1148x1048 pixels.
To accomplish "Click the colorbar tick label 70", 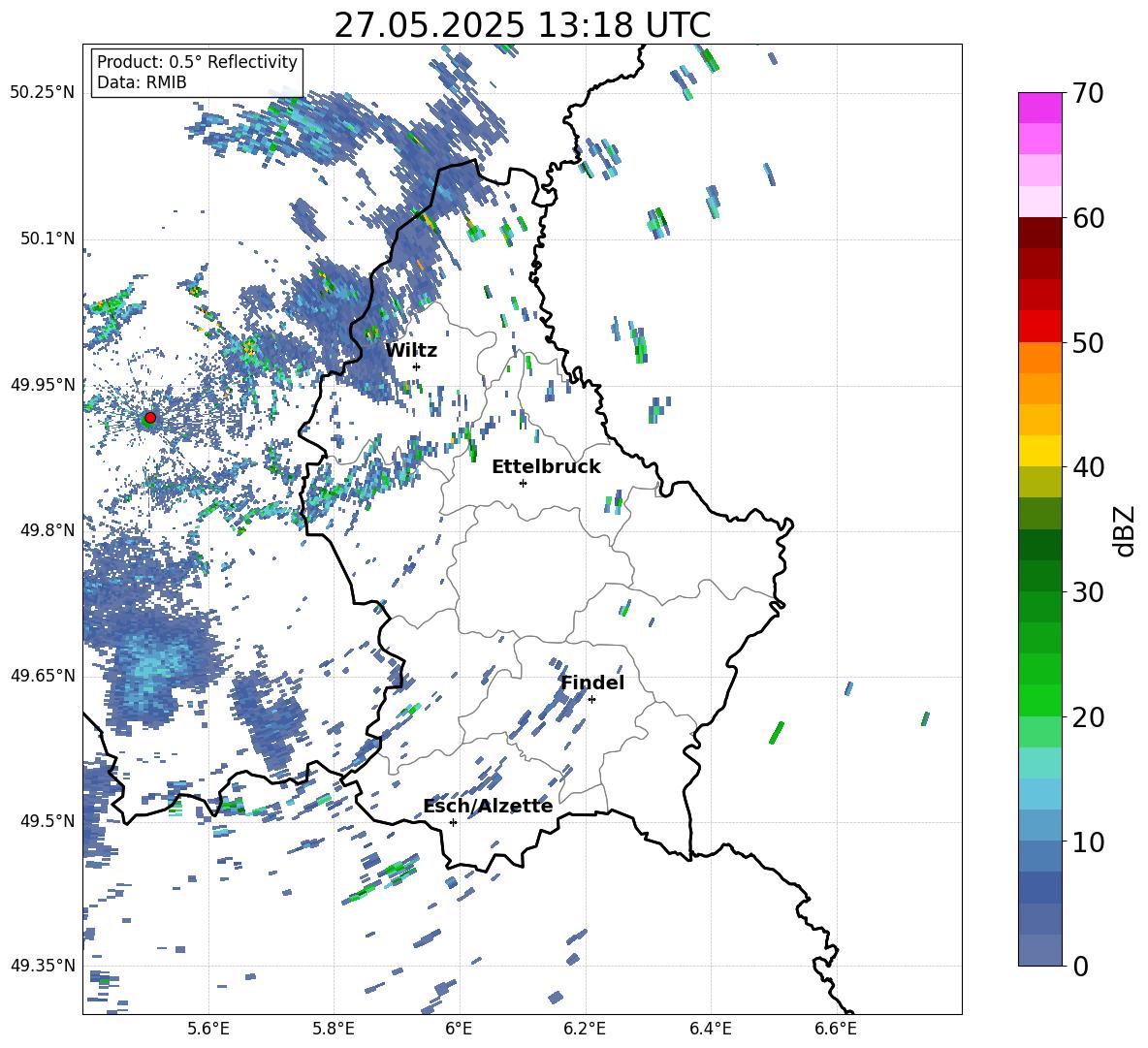I will click(1088, 94).
